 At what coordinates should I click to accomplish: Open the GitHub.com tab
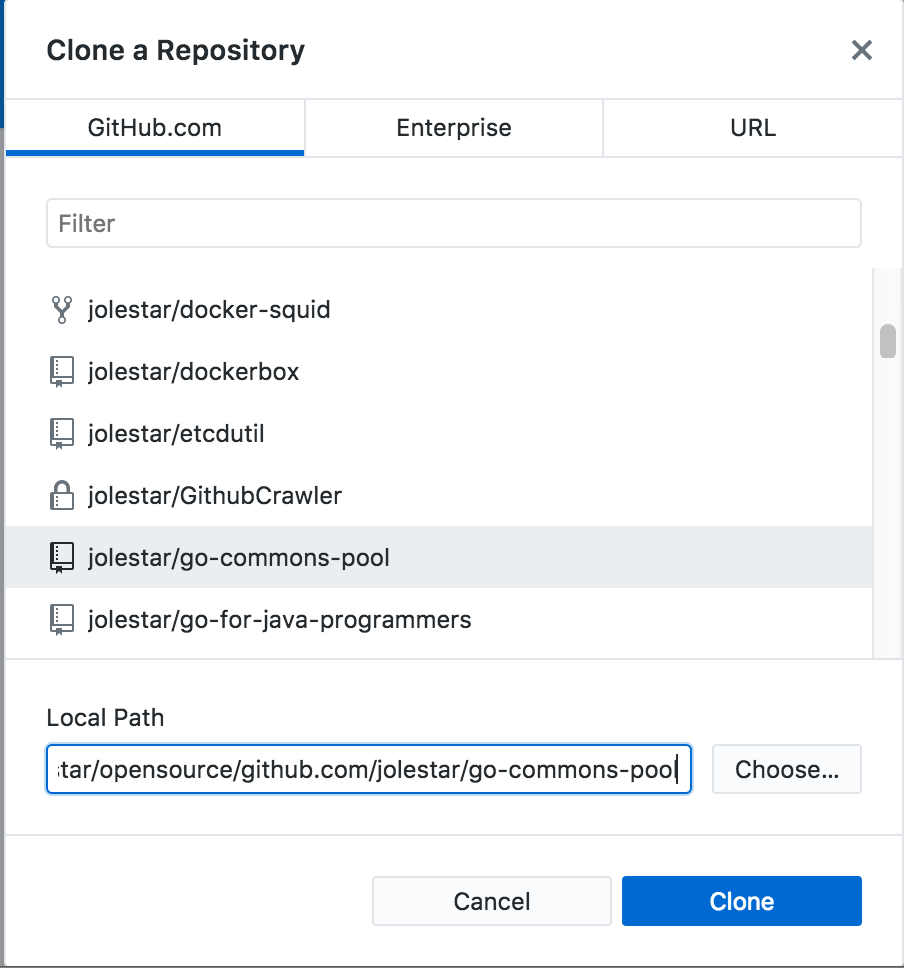(155, 128)
